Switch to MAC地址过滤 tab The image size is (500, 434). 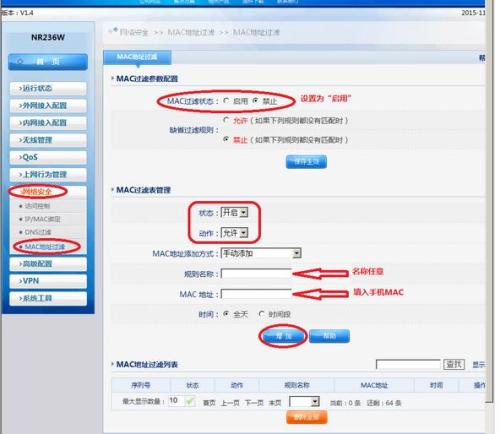pyautogui.click(x=137, y=57)
